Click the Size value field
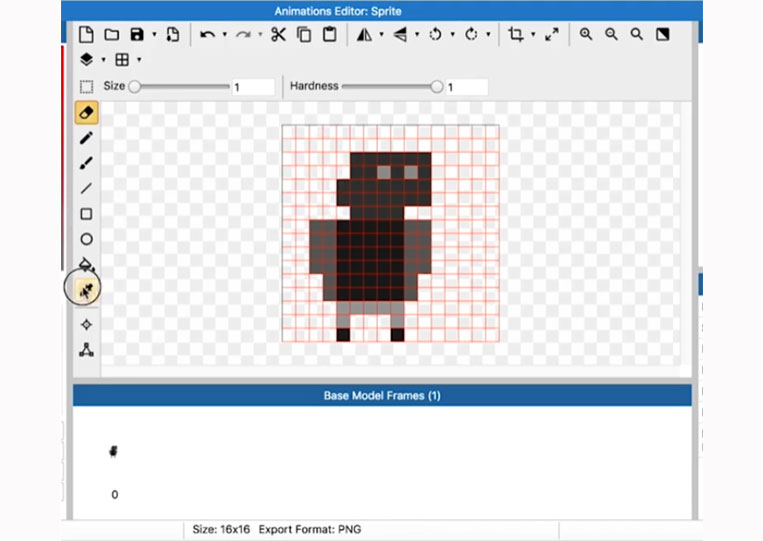The width and height of the screenshot is (763, 541). [x=253, y=87]
